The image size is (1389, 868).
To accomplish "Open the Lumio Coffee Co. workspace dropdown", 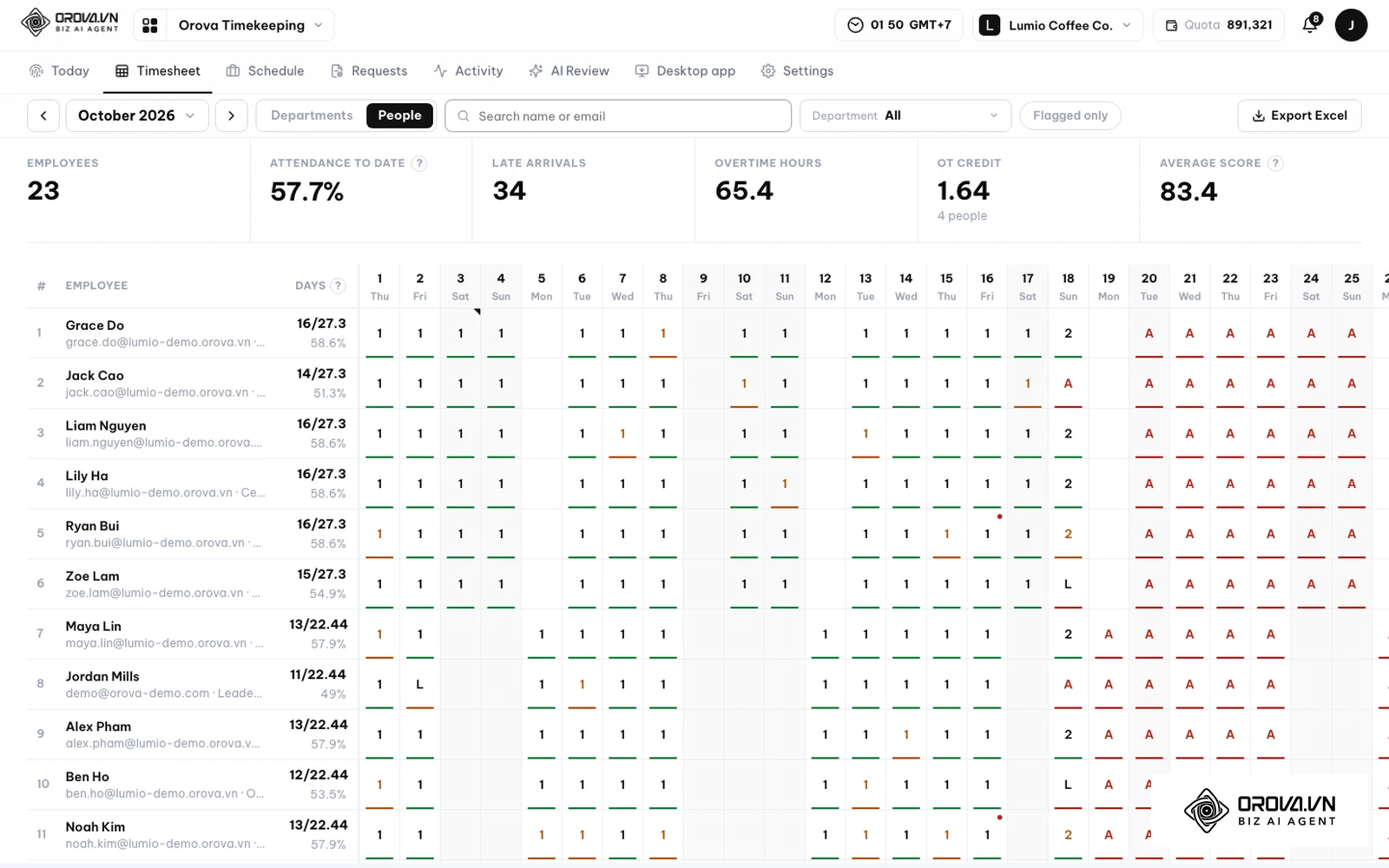I will click(x=1057, y=25).
